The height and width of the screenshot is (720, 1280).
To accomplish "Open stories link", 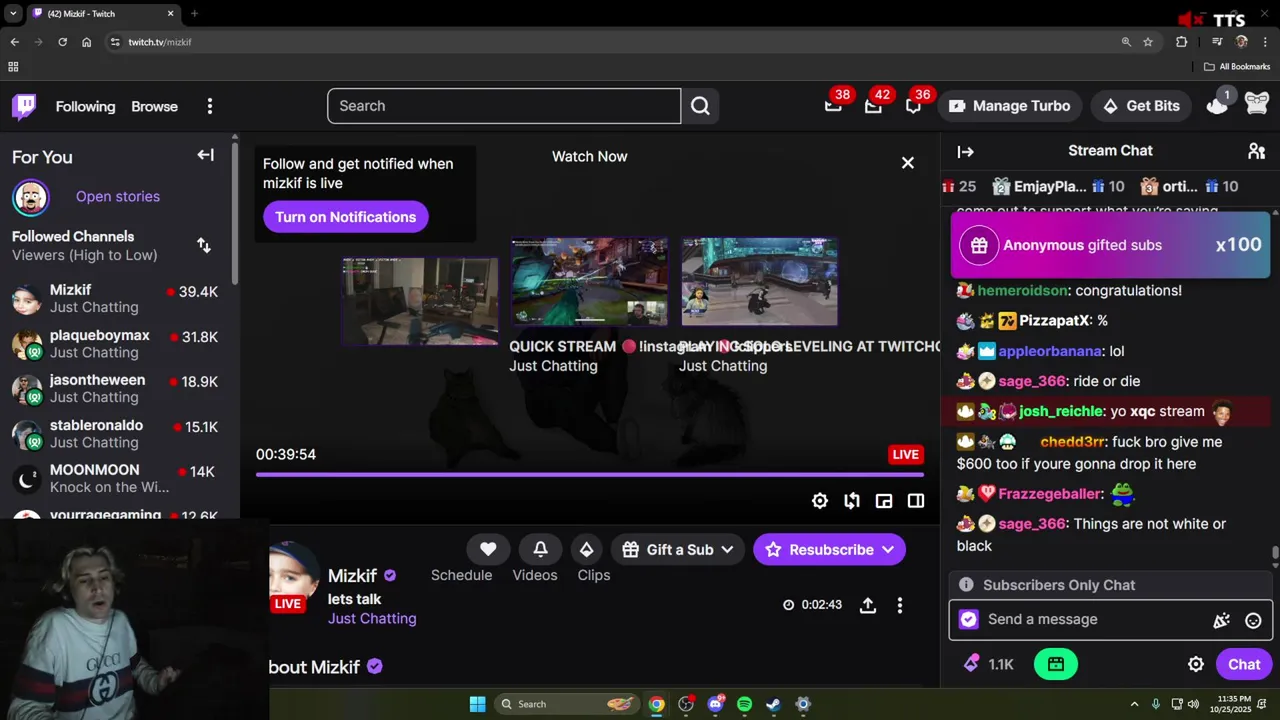I will (x=117, y=196).
